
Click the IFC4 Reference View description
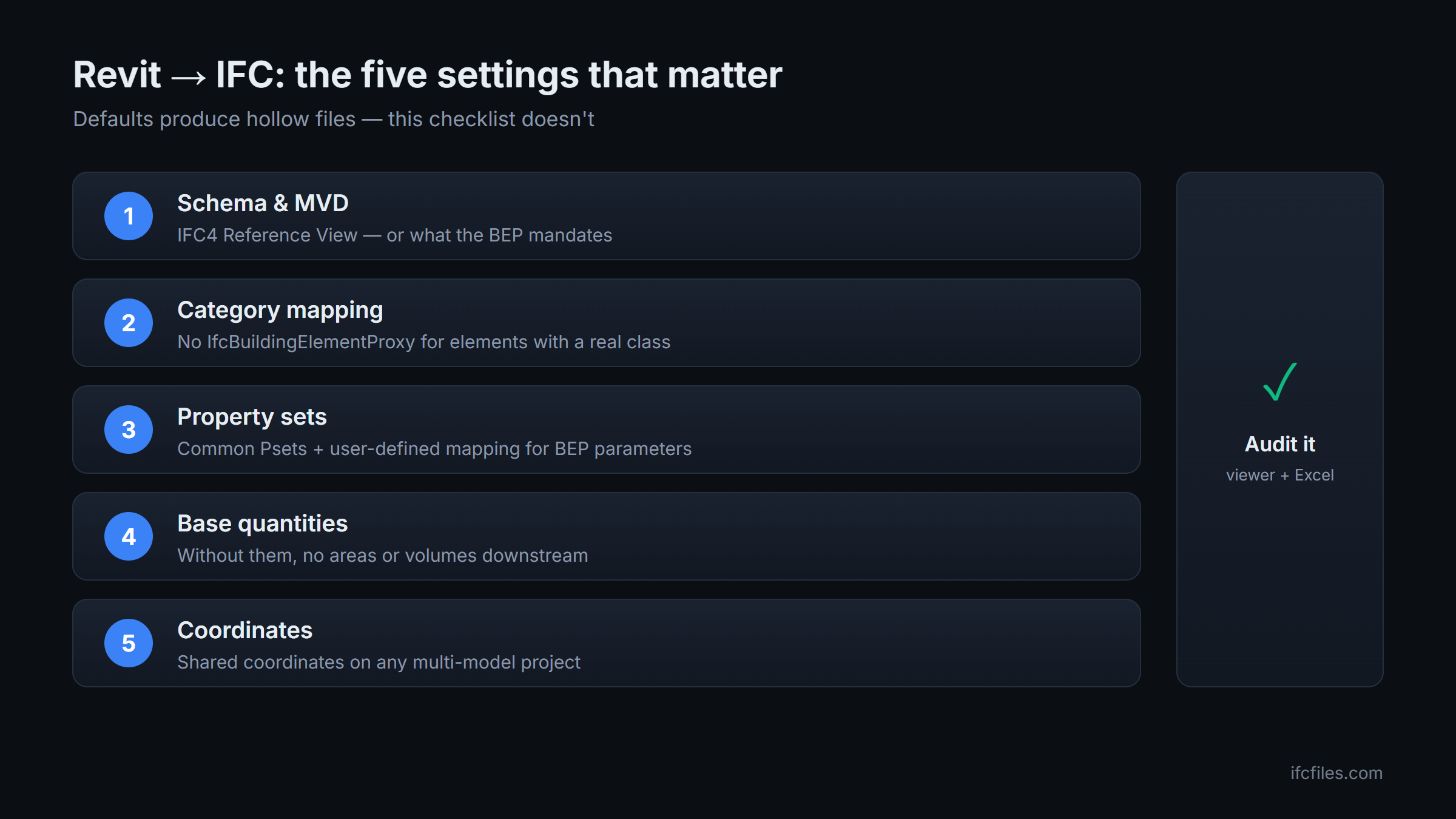pos(395,235)
